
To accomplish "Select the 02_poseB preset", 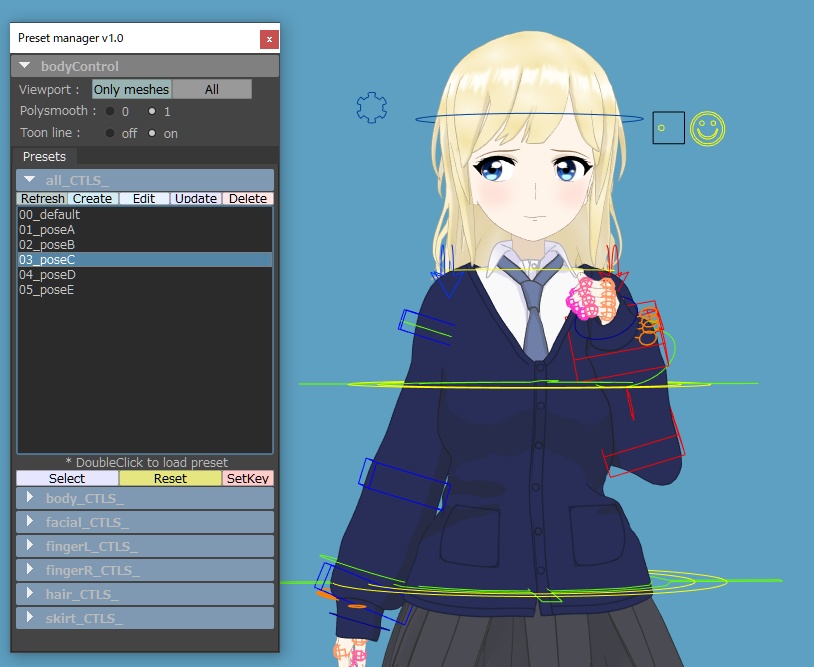I will [x=145, y=244].
